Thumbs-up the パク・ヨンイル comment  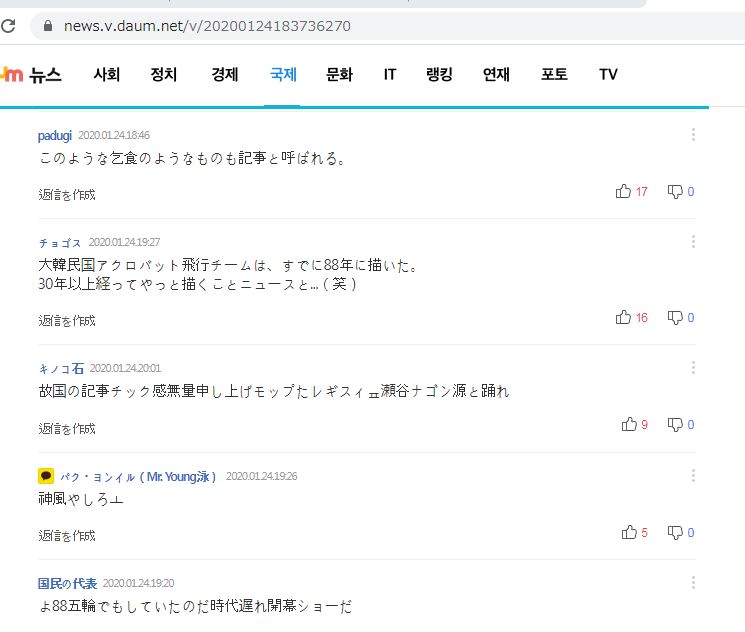(x=629, y=532)
